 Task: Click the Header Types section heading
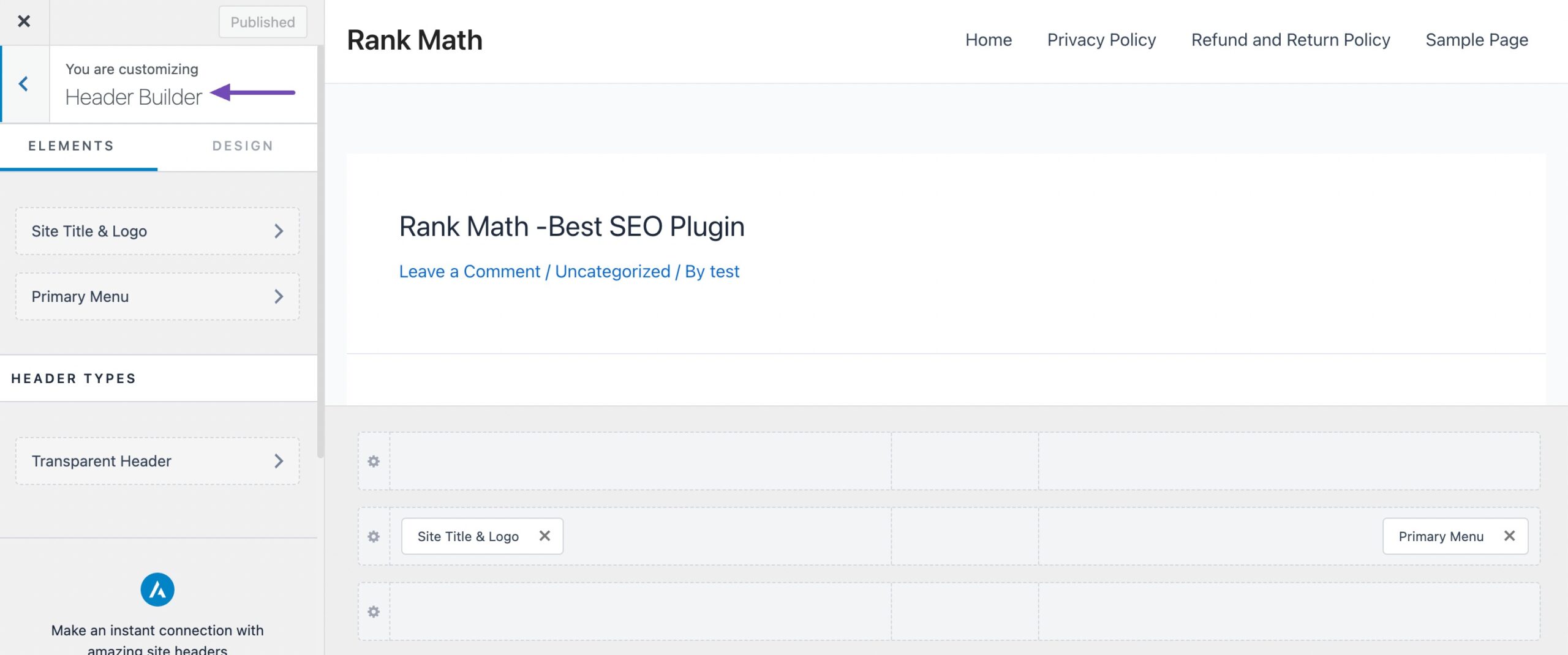(x=73, y=378)
